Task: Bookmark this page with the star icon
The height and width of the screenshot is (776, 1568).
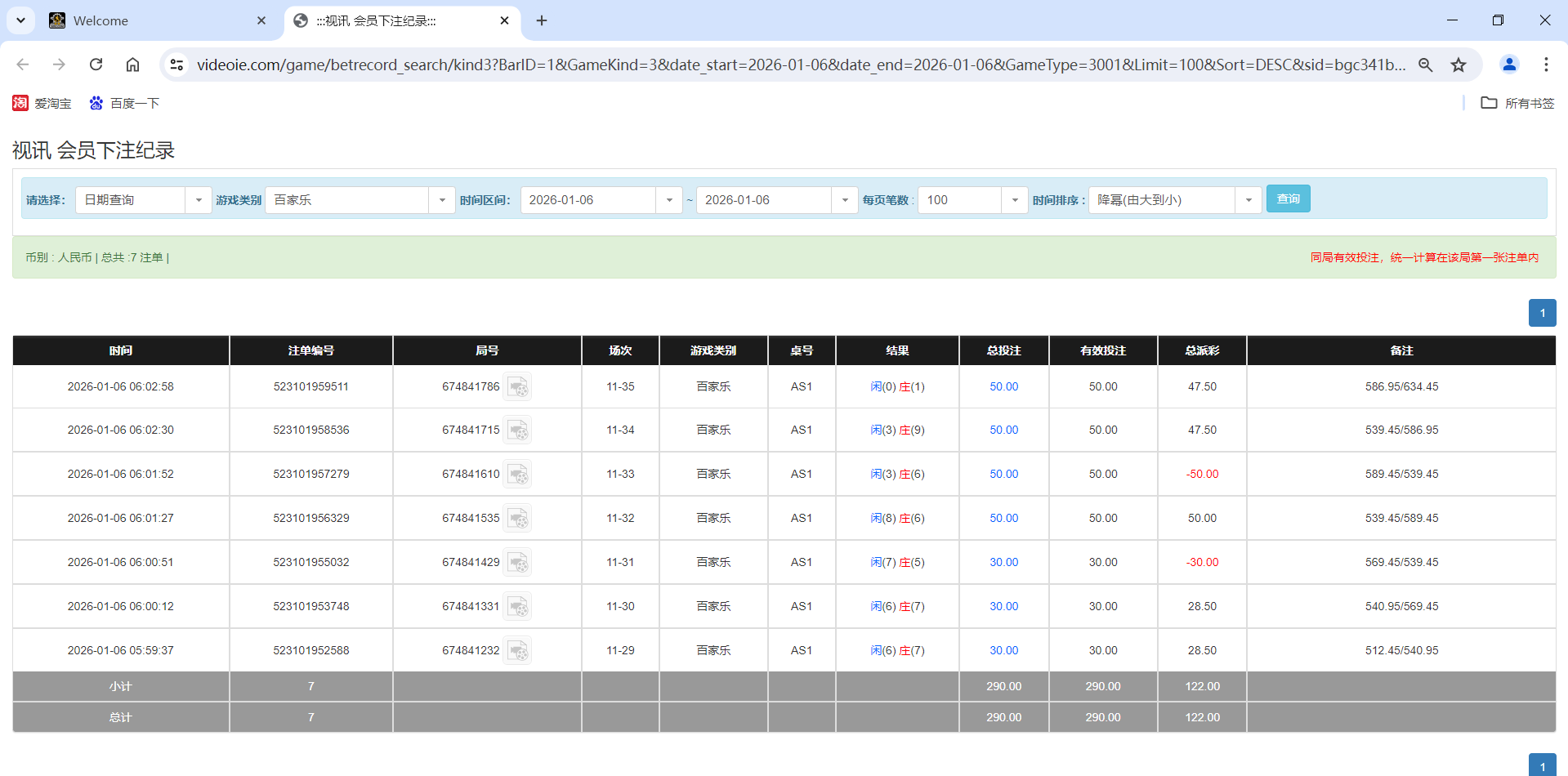Action: coord(1459,65)
